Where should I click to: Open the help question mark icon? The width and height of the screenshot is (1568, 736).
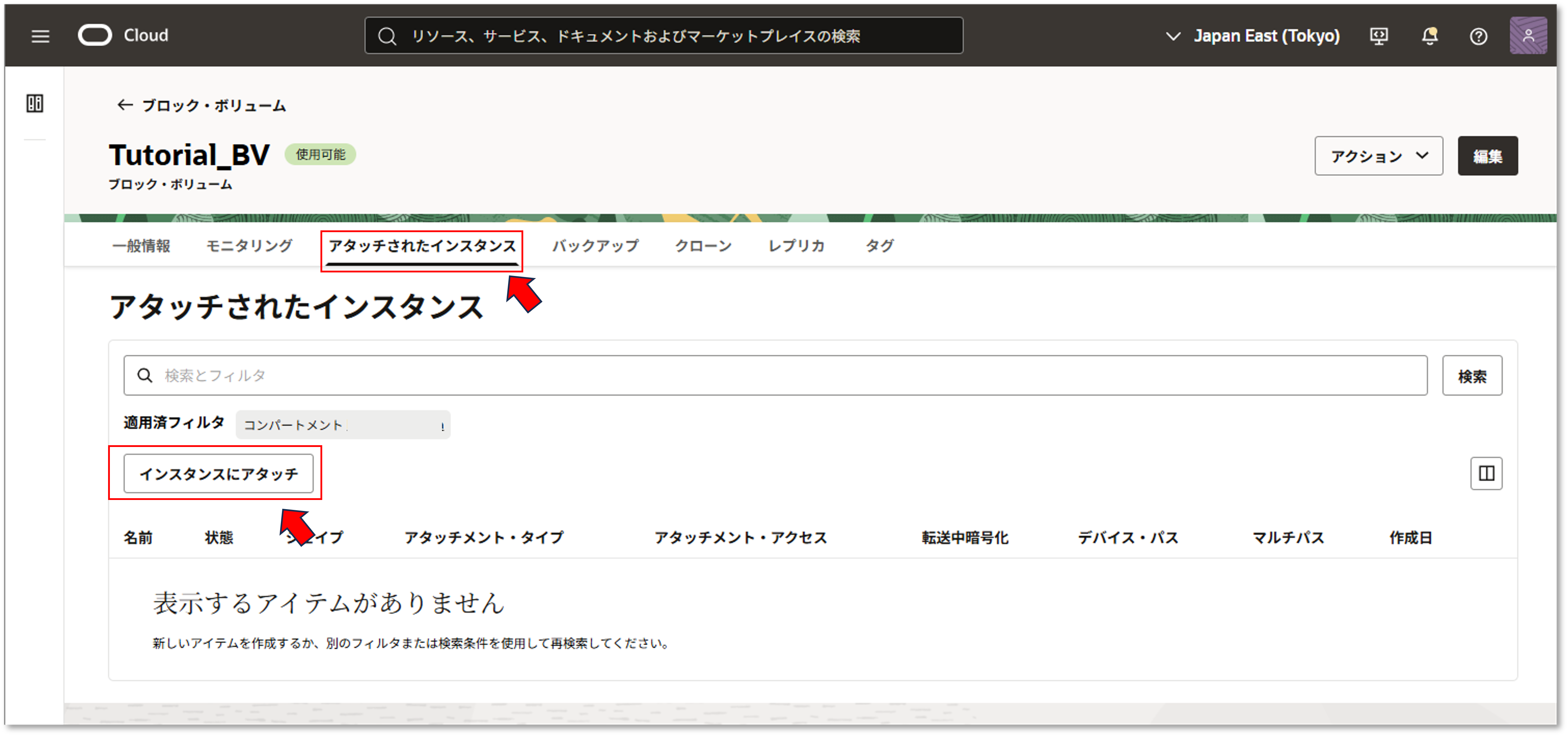1478,36
